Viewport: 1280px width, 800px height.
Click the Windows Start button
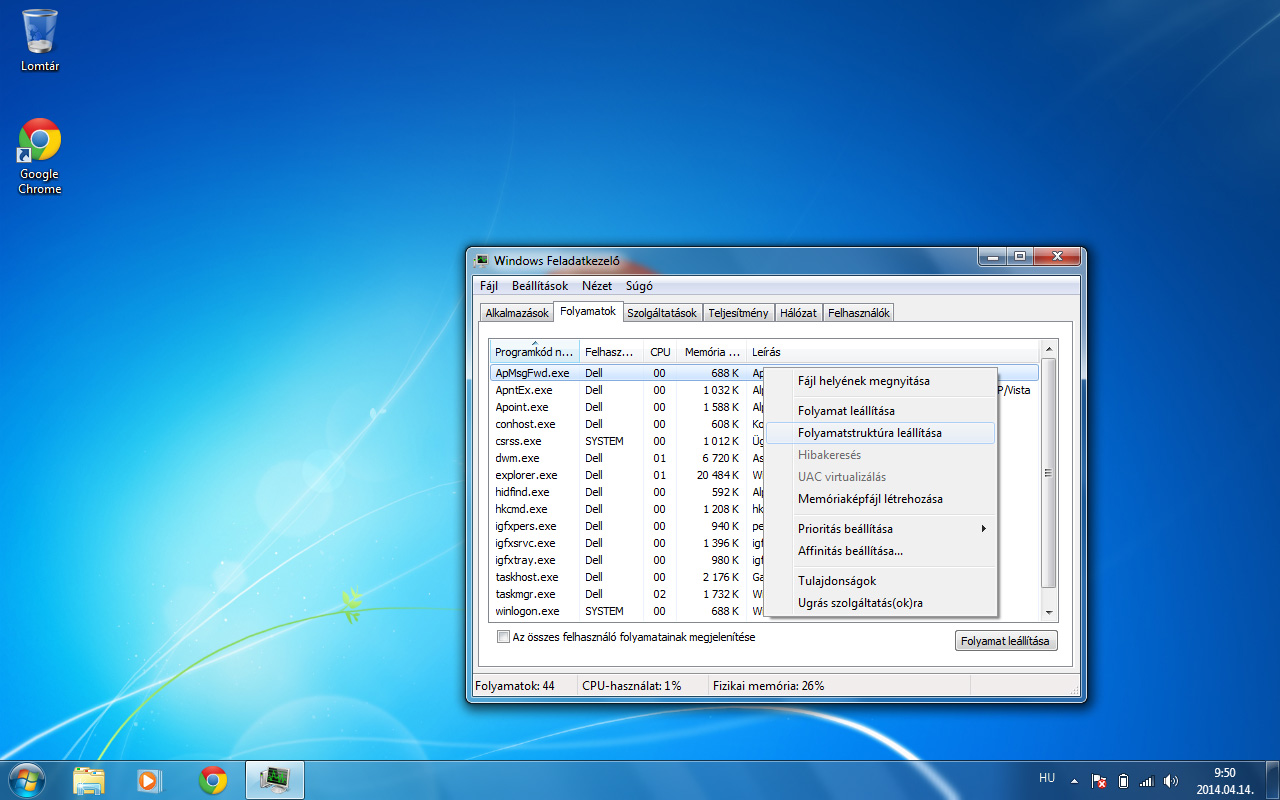(27, 779)
